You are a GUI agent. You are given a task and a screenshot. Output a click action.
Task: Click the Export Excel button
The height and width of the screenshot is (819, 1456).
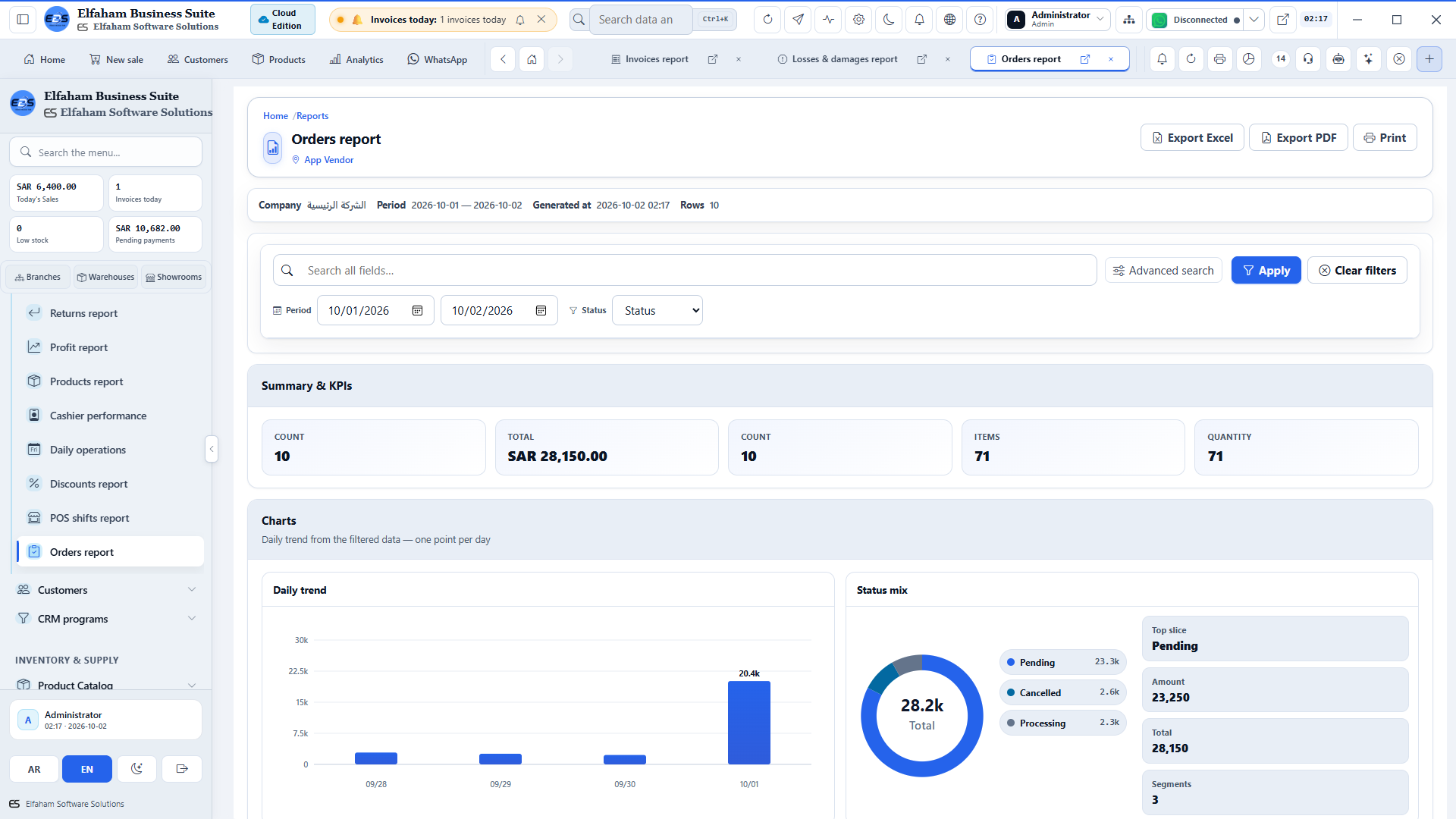pyautogui.click(x=1192, y=137)
